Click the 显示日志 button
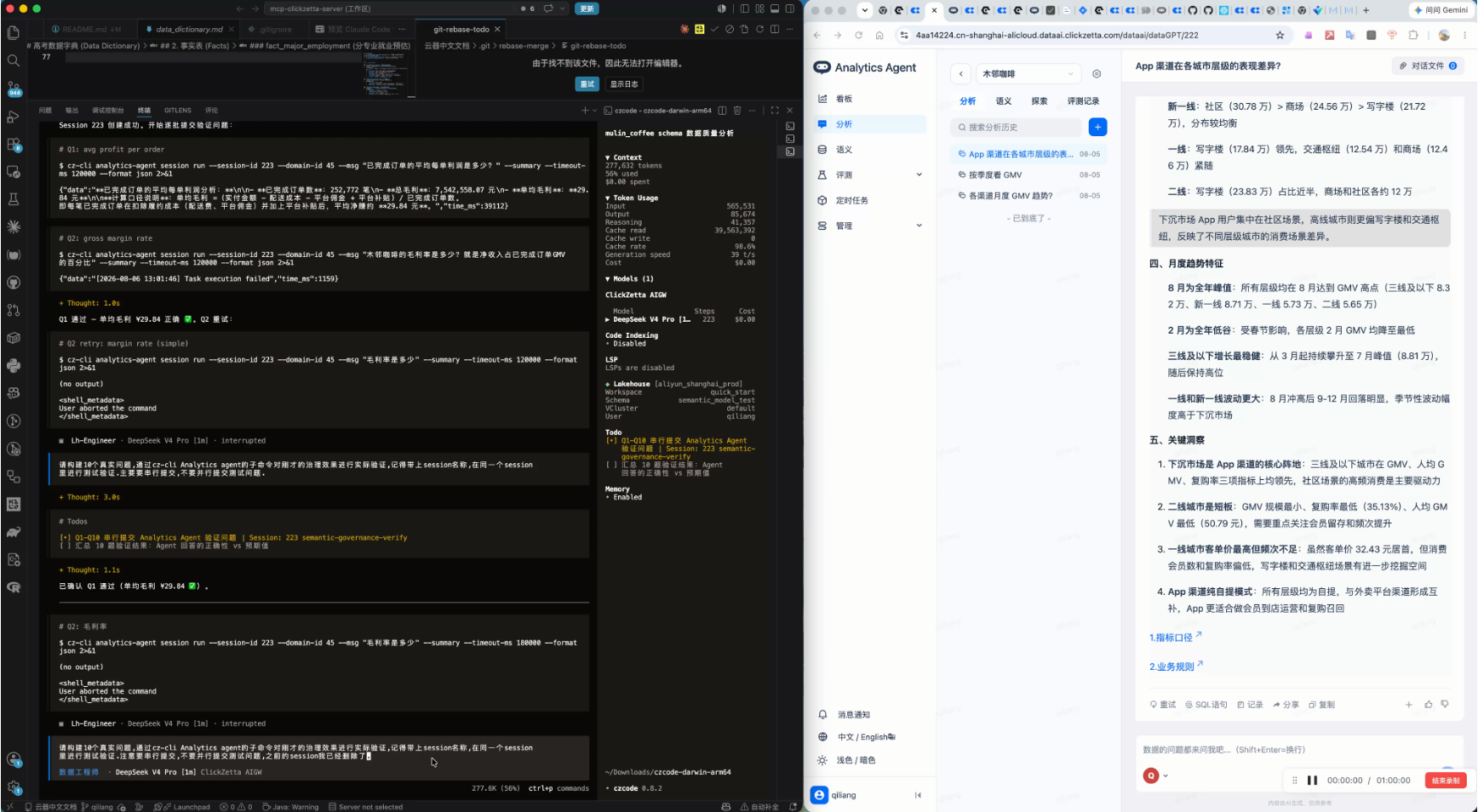The width and height of the screenshot is (1478, 812). [624, 84]
